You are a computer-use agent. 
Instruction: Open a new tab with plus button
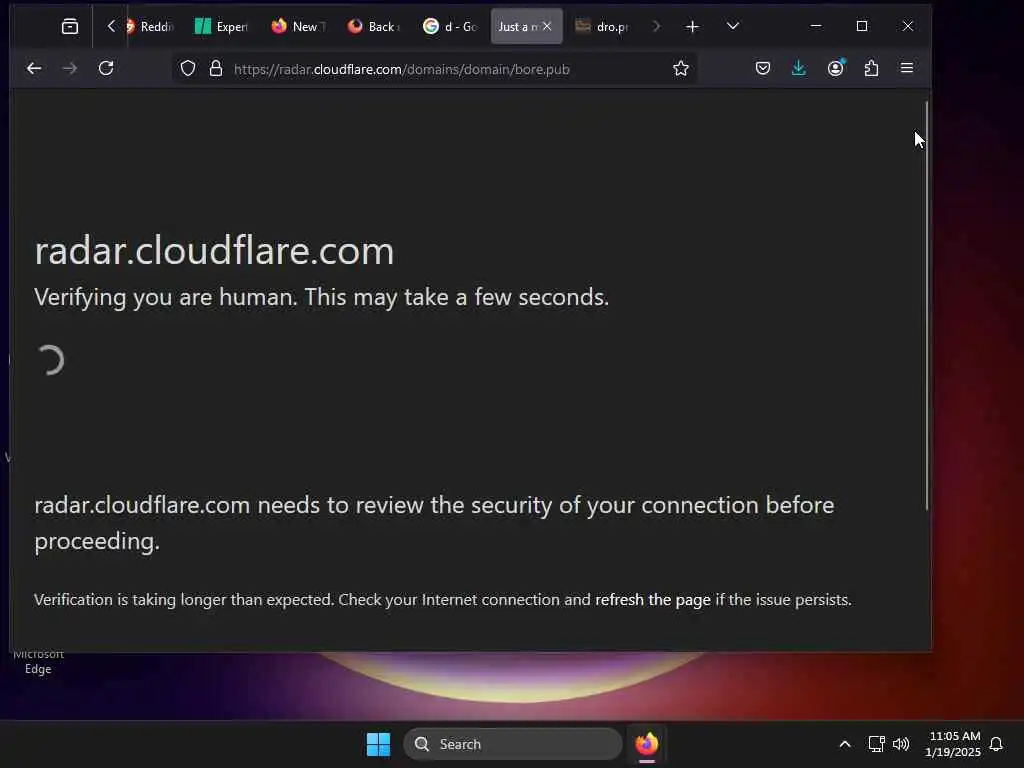[x=692, y=26]
